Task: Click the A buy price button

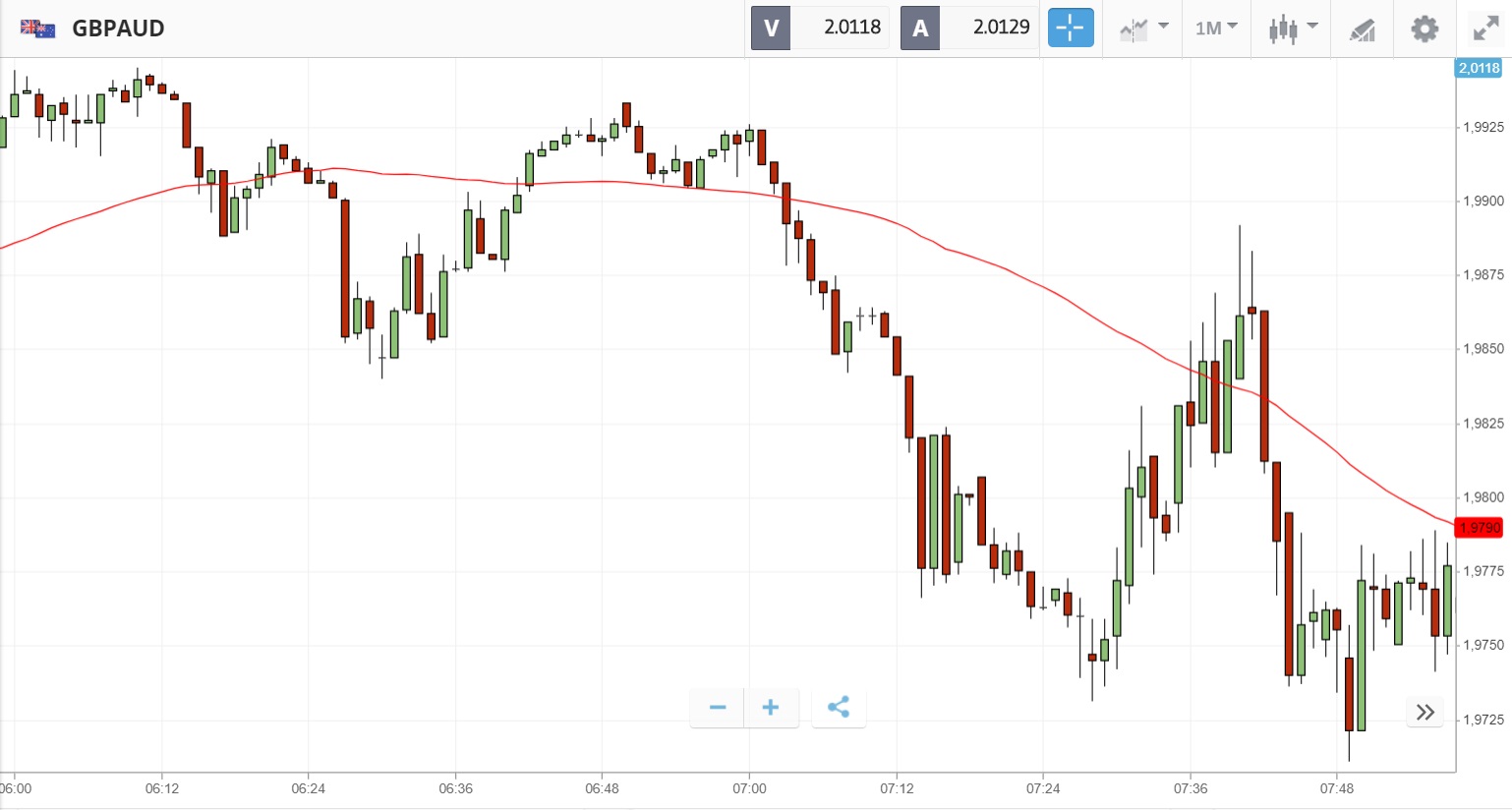Action: pos(920,28)
